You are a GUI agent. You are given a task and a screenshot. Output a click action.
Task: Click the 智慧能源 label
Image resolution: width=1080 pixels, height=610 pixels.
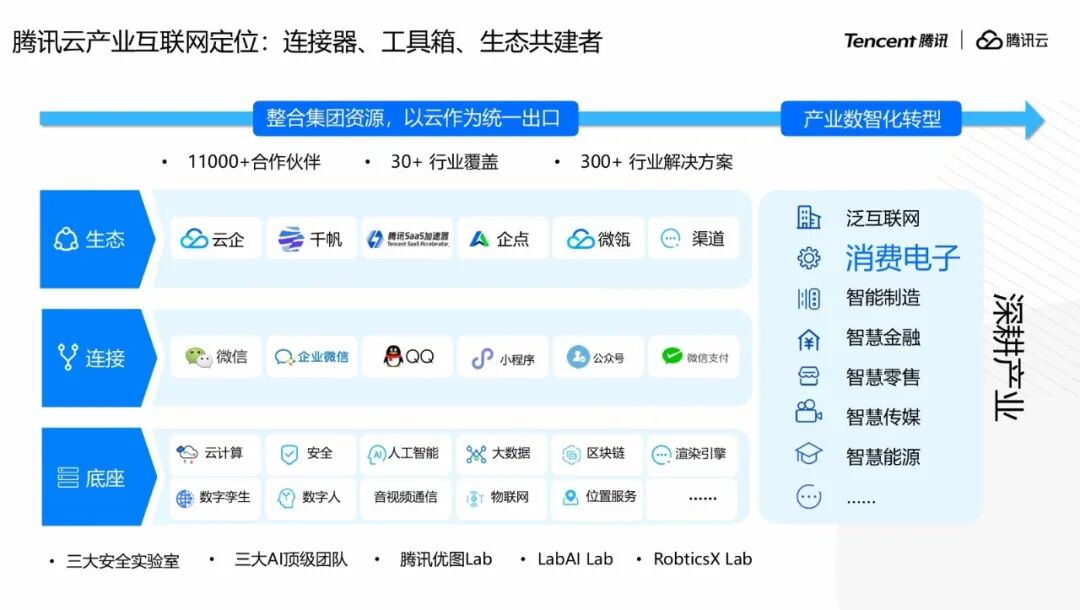tap(883, 456)
